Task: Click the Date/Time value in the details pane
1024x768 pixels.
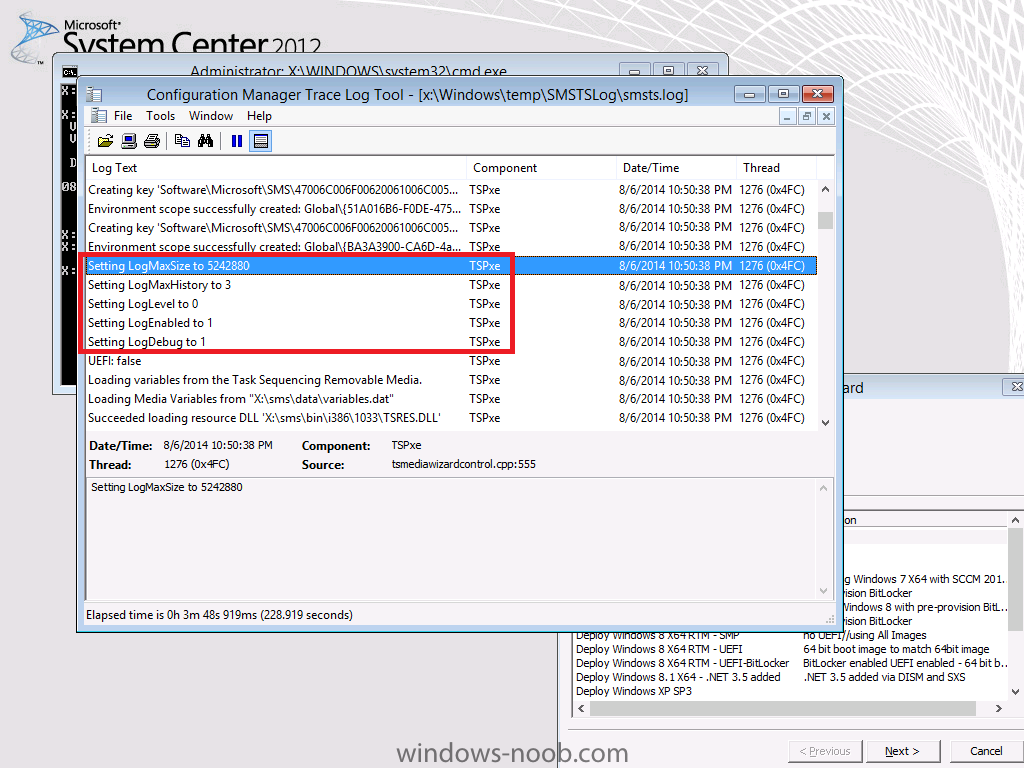Action: pyautogui.click(x=218, y=445)
